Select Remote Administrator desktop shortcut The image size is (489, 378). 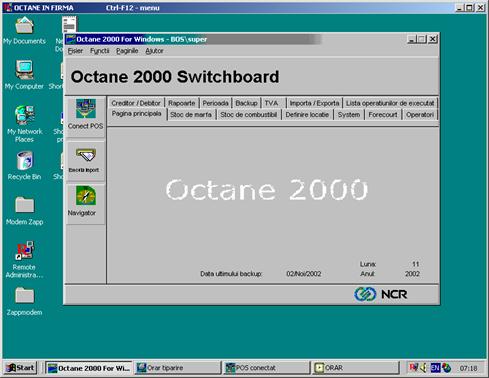coord(24,250)
